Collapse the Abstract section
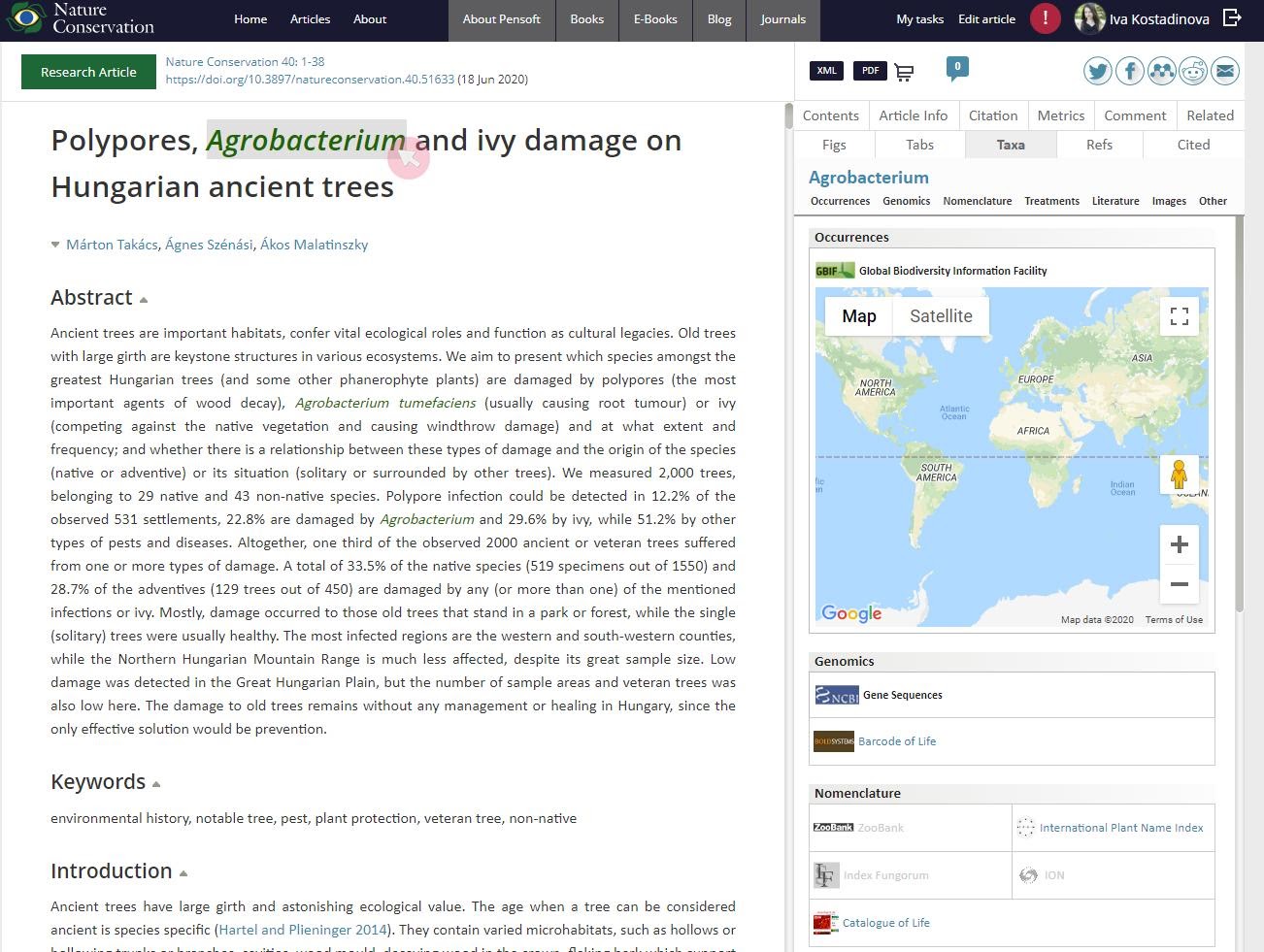1264x952 pixels. pos(144,300)
